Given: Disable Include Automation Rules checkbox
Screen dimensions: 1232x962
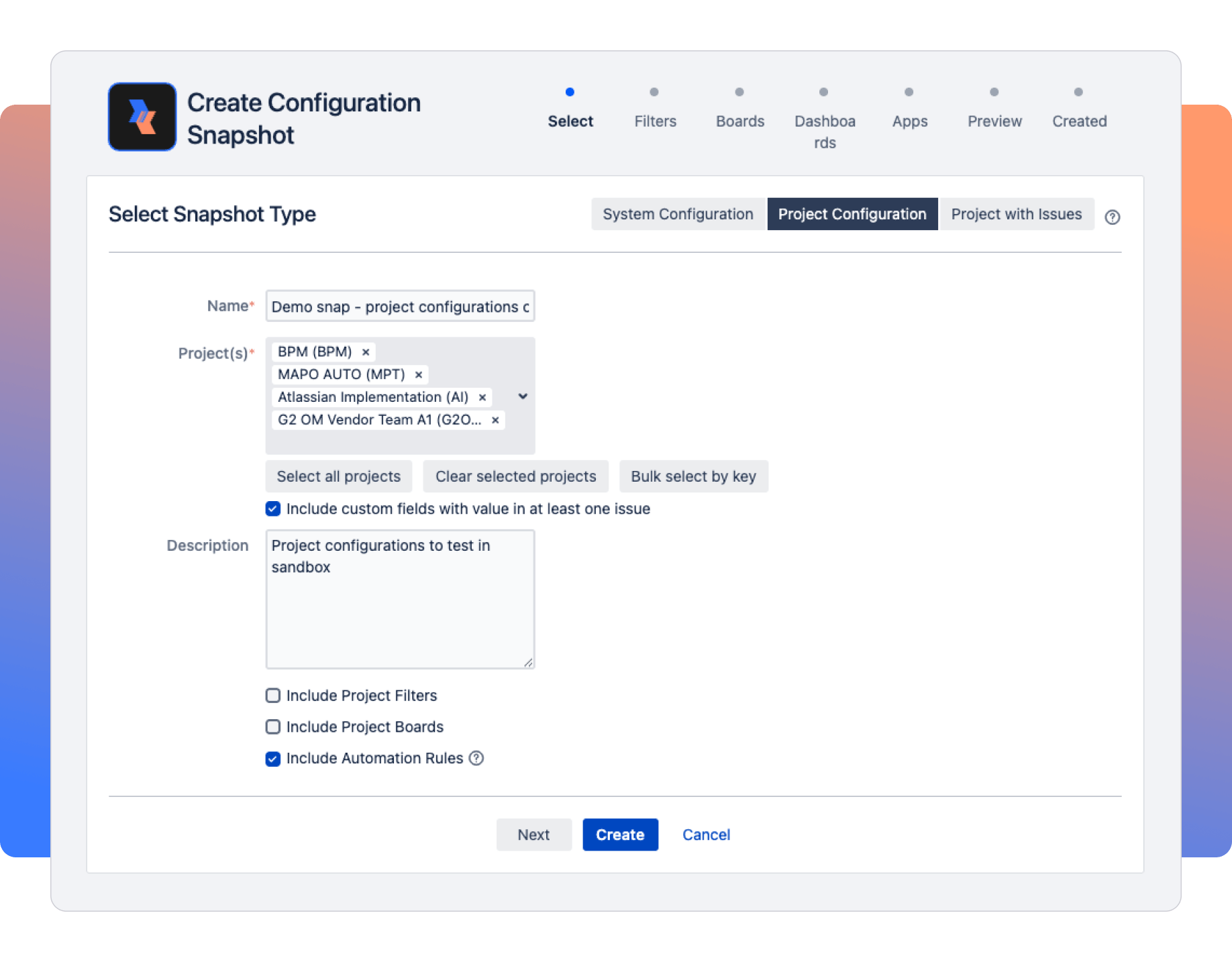Looking at the screenshot, I should pyautogui.click(x=273, y=759).
